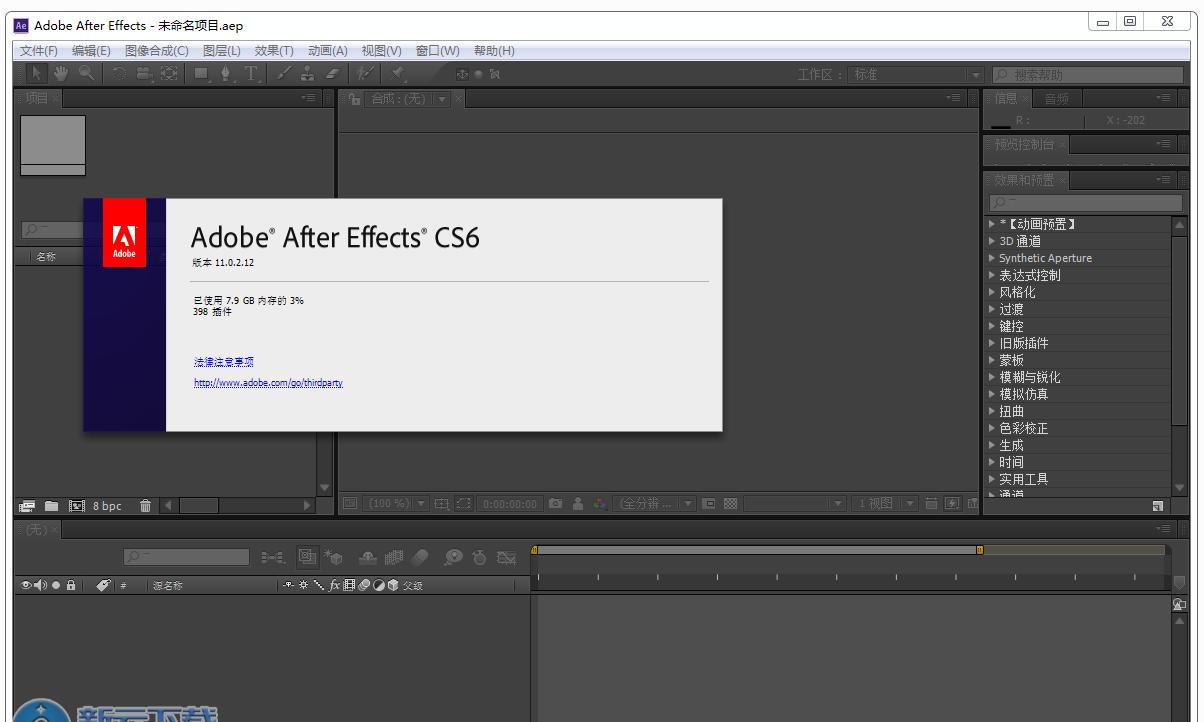Click the trash delete icon in Project panel

tap(145, 506)
